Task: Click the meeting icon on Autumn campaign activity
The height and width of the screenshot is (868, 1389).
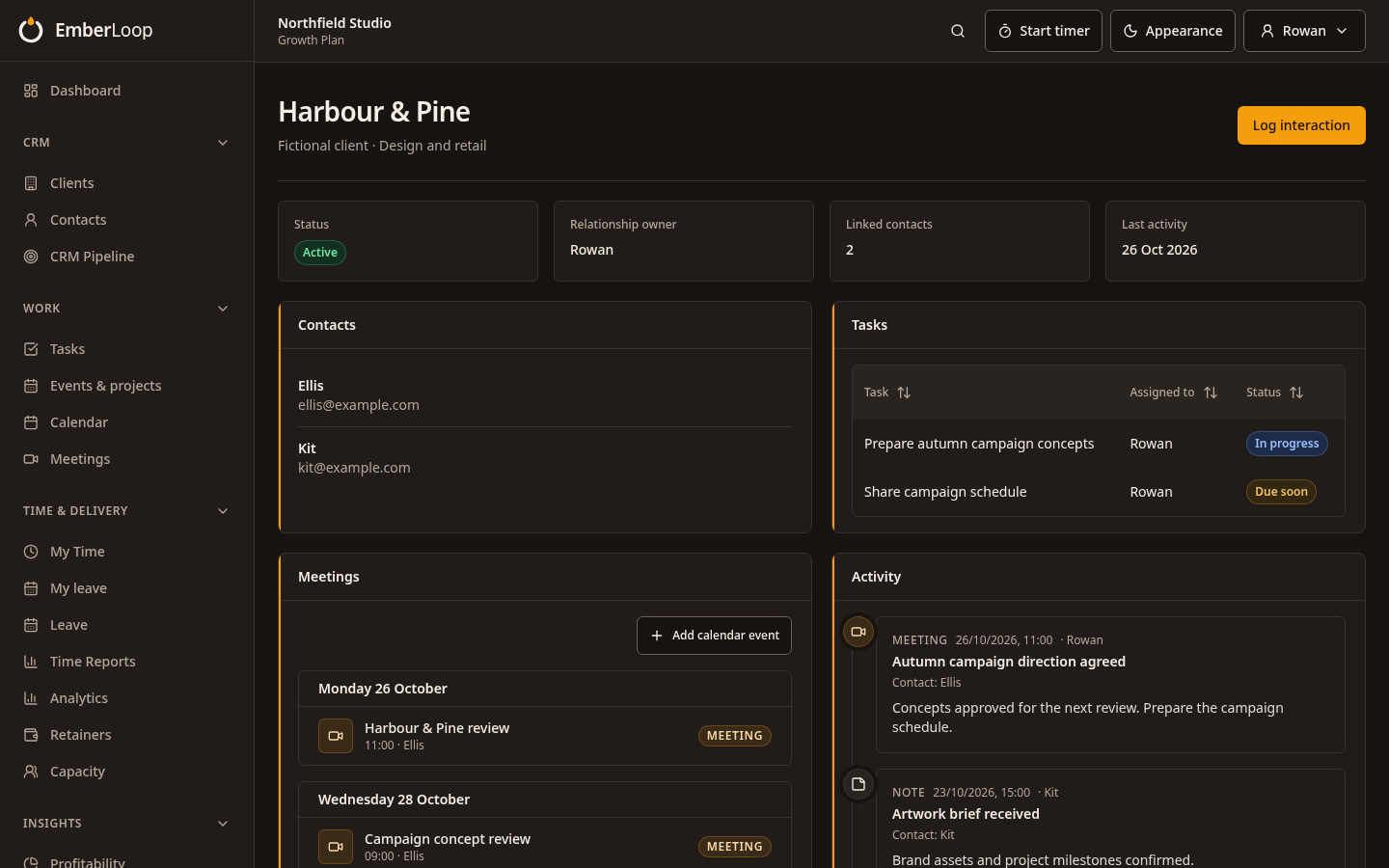Action: [x=858, y=632]
